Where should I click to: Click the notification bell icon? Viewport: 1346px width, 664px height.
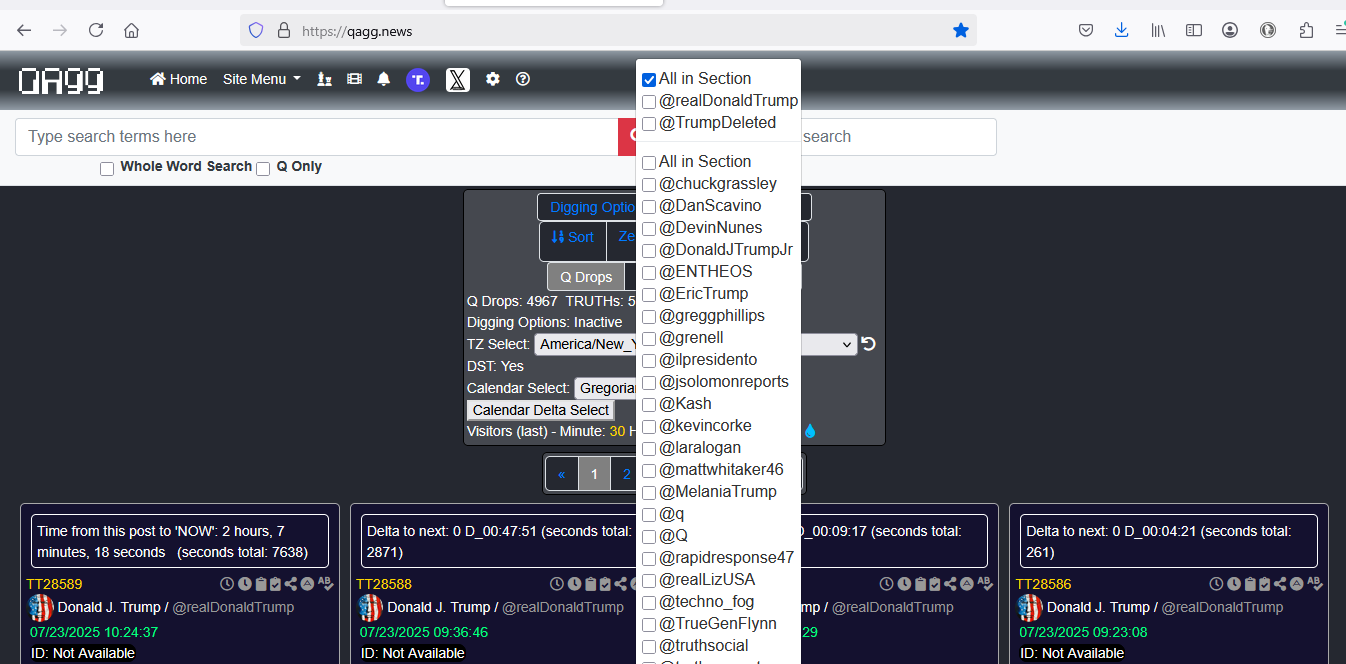[384, 79]
